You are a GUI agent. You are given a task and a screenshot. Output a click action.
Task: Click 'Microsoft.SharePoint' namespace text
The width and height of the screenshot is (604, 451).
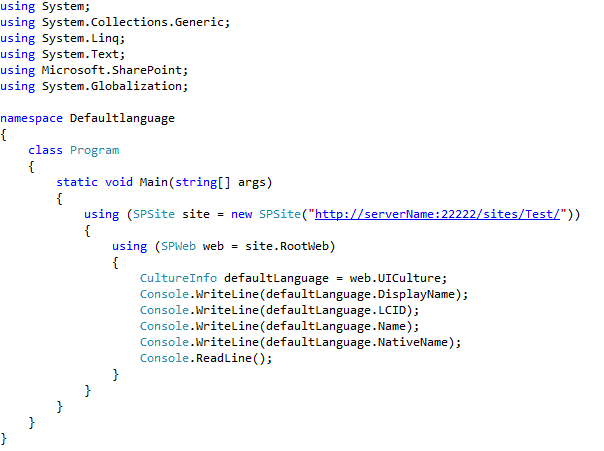(112, 70)
